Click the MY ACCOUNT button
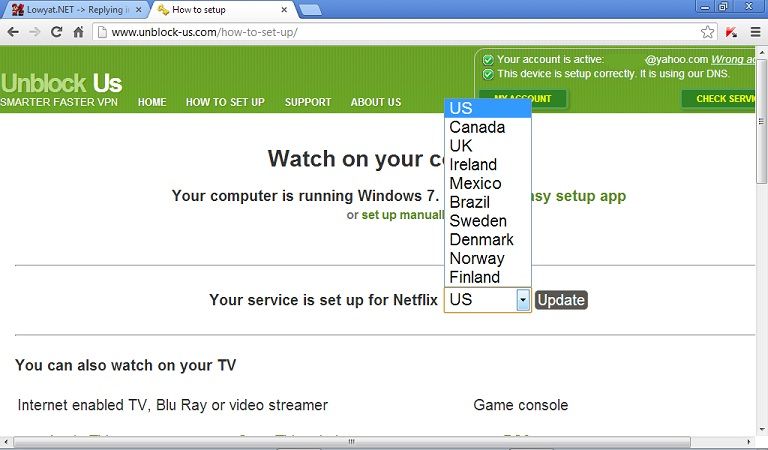Image resolution: width=768 pixels, height=450 pixels. tap(522, 99)
